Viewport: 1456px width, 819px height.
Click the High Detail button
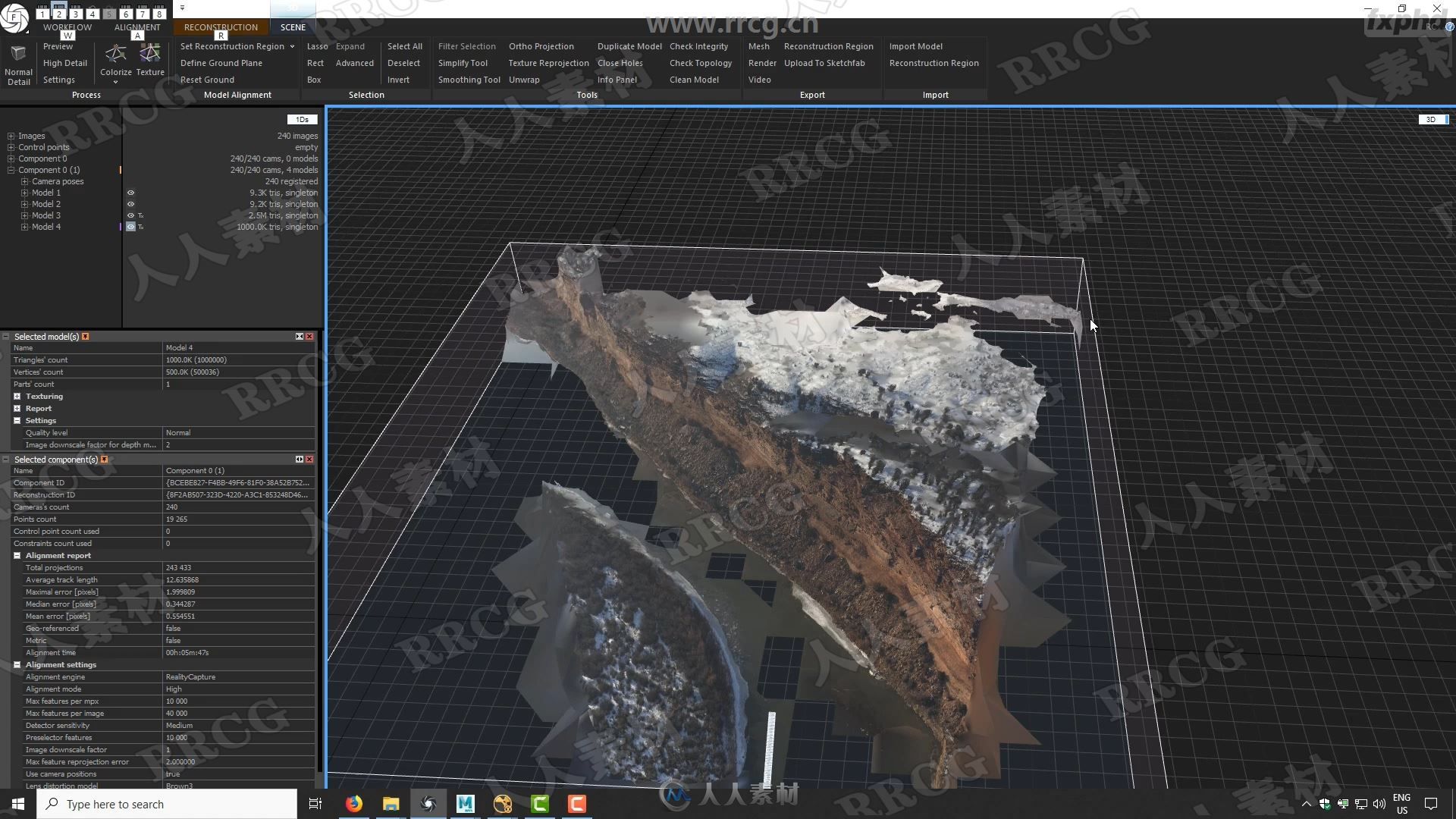(65, 64)
